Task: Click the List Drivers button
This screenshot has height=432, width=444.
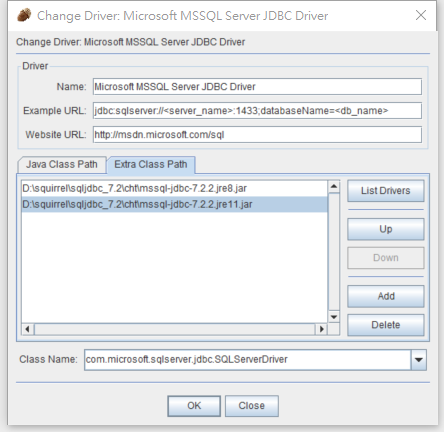Action: (x=386, y=191)
